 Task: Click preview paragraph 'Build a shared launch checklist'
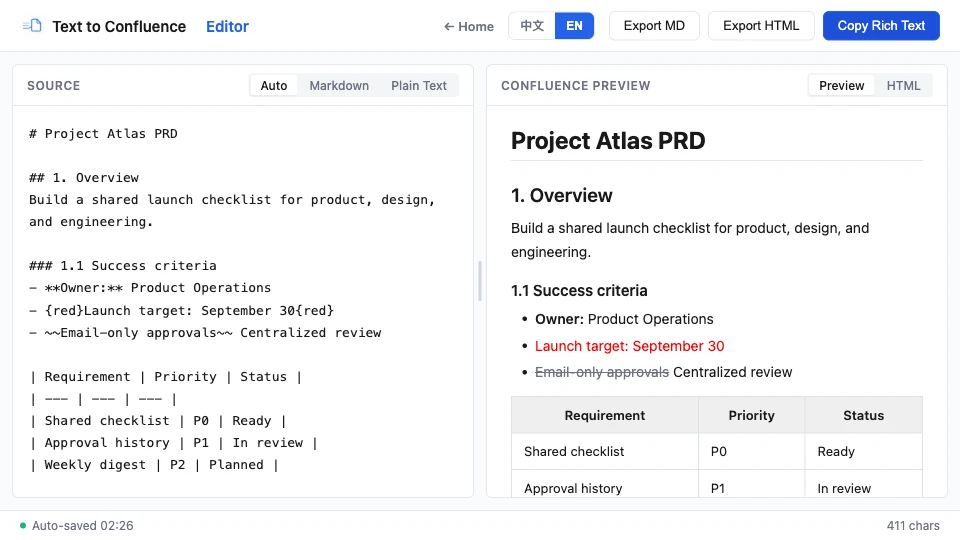pos(690,240)
